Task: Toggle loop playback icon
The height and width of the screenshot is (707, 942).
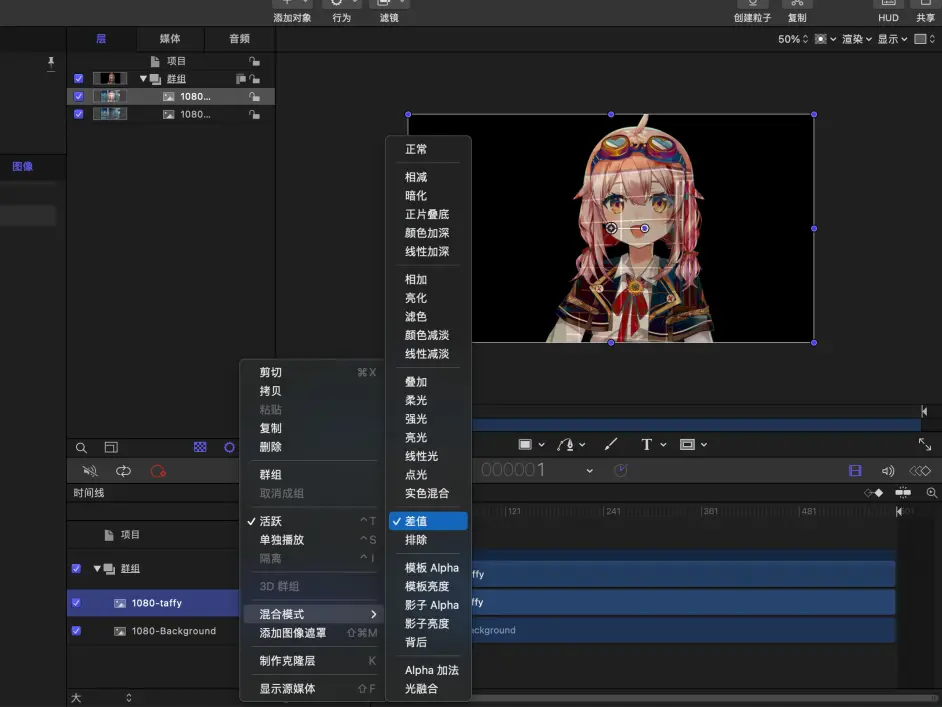Action: pyautogui.click(x=123, y=471)
